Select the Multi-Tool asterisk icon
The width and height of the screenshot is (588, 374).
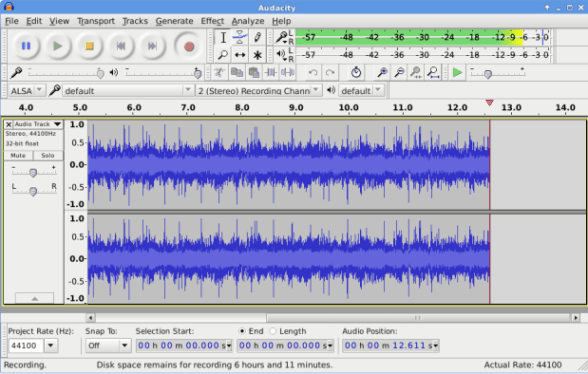coord(257,55)
